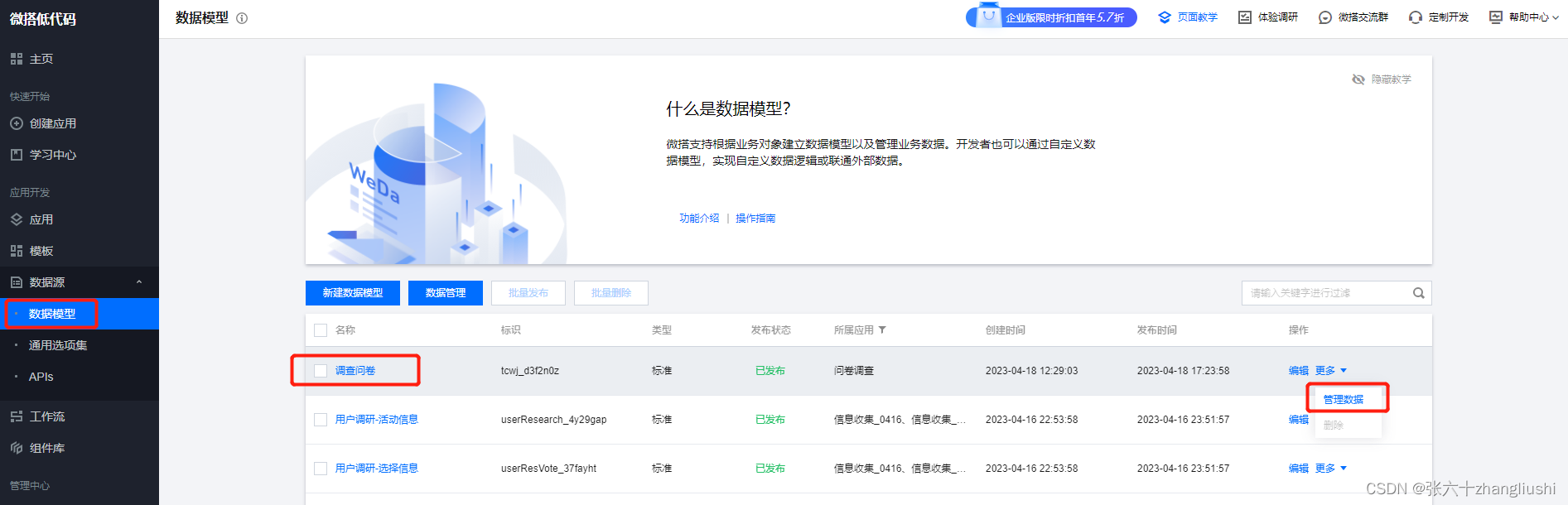The width and height of the screenshot is (1568, 505).
Task: Click the 数据管理 button
Action: click(x=446, y=293)
